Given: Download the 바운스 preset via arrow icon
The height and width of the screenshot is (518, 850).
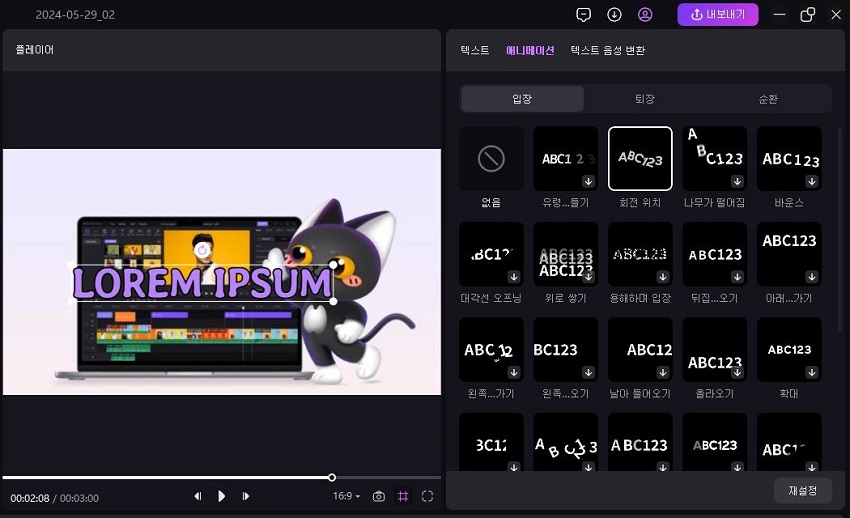Looking at the screenshot, I should point(812,181).
